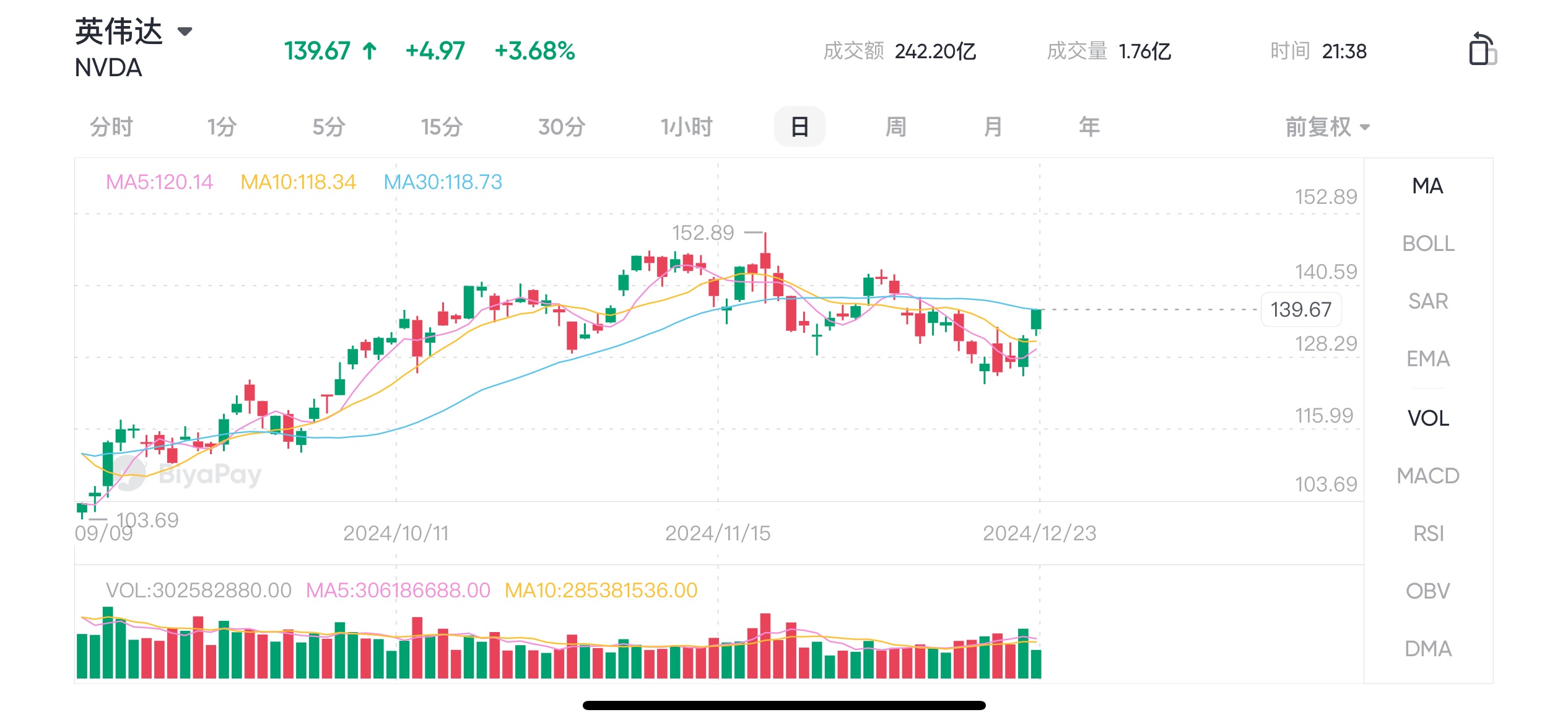Select the 1小时 hourly interval
This screenshot has height=725, width=1568.
coord(686,127)
